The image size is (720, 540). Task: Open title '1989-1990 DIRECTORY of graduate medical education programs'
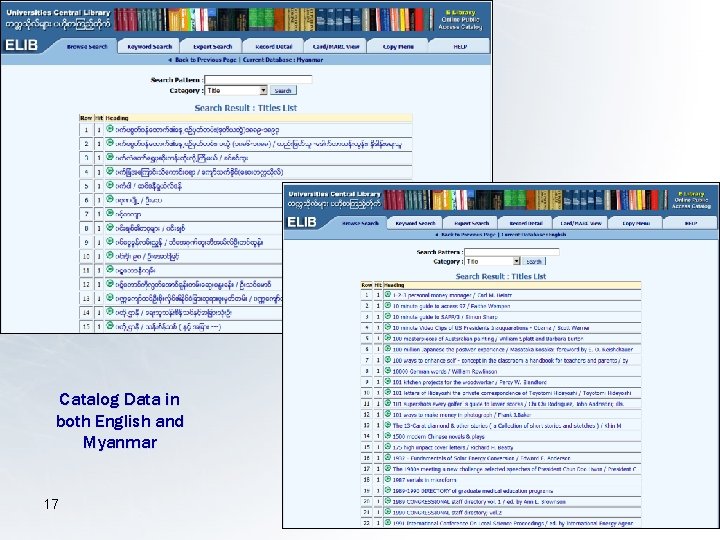[472, 491]
